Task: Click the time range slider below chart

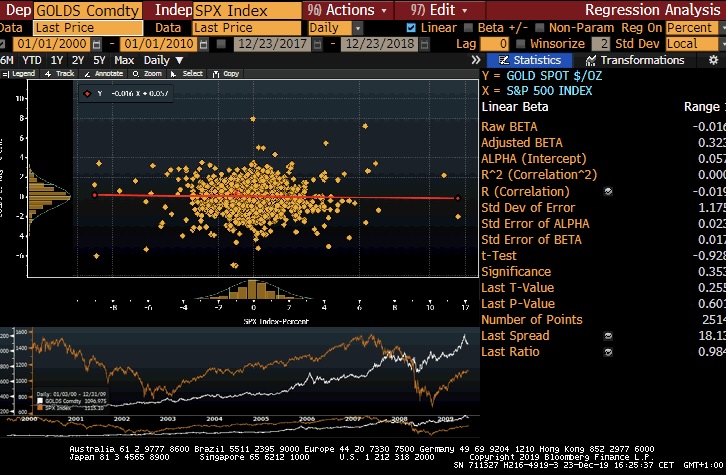Action: pos(239,425)
